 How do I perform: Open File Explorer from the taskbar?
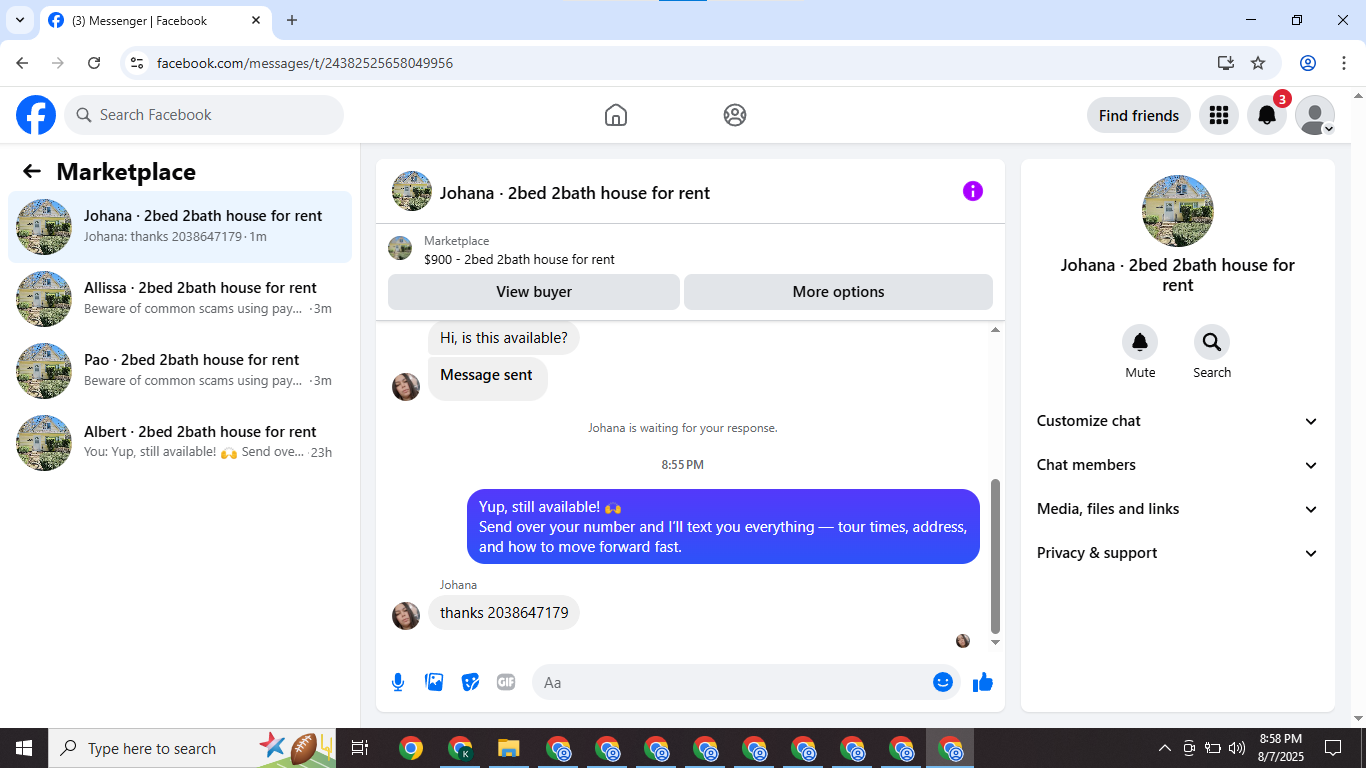pyautogui.click(x=509, y=748)
